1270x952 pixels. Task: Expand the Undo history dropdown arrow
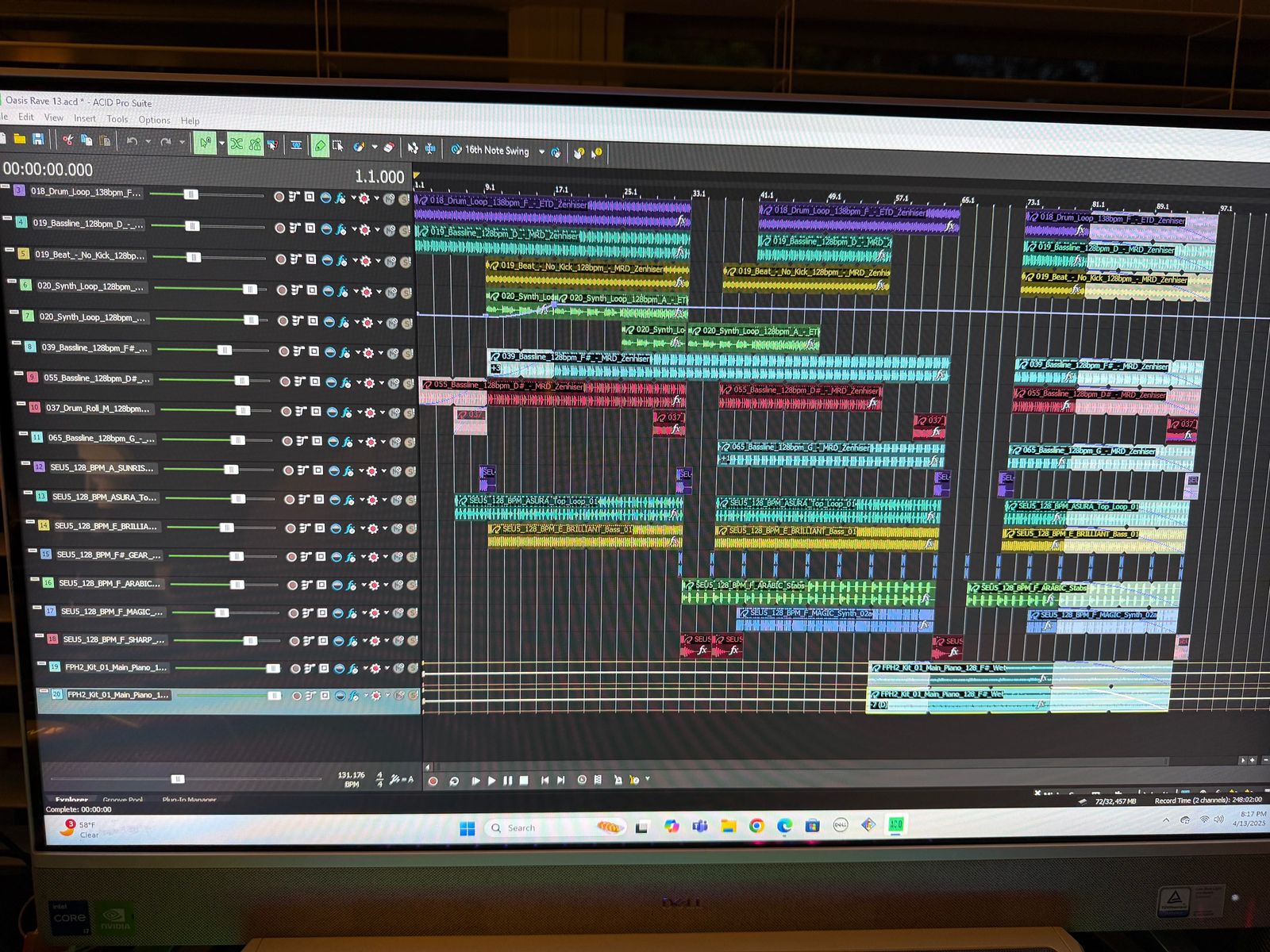(148, 143)
